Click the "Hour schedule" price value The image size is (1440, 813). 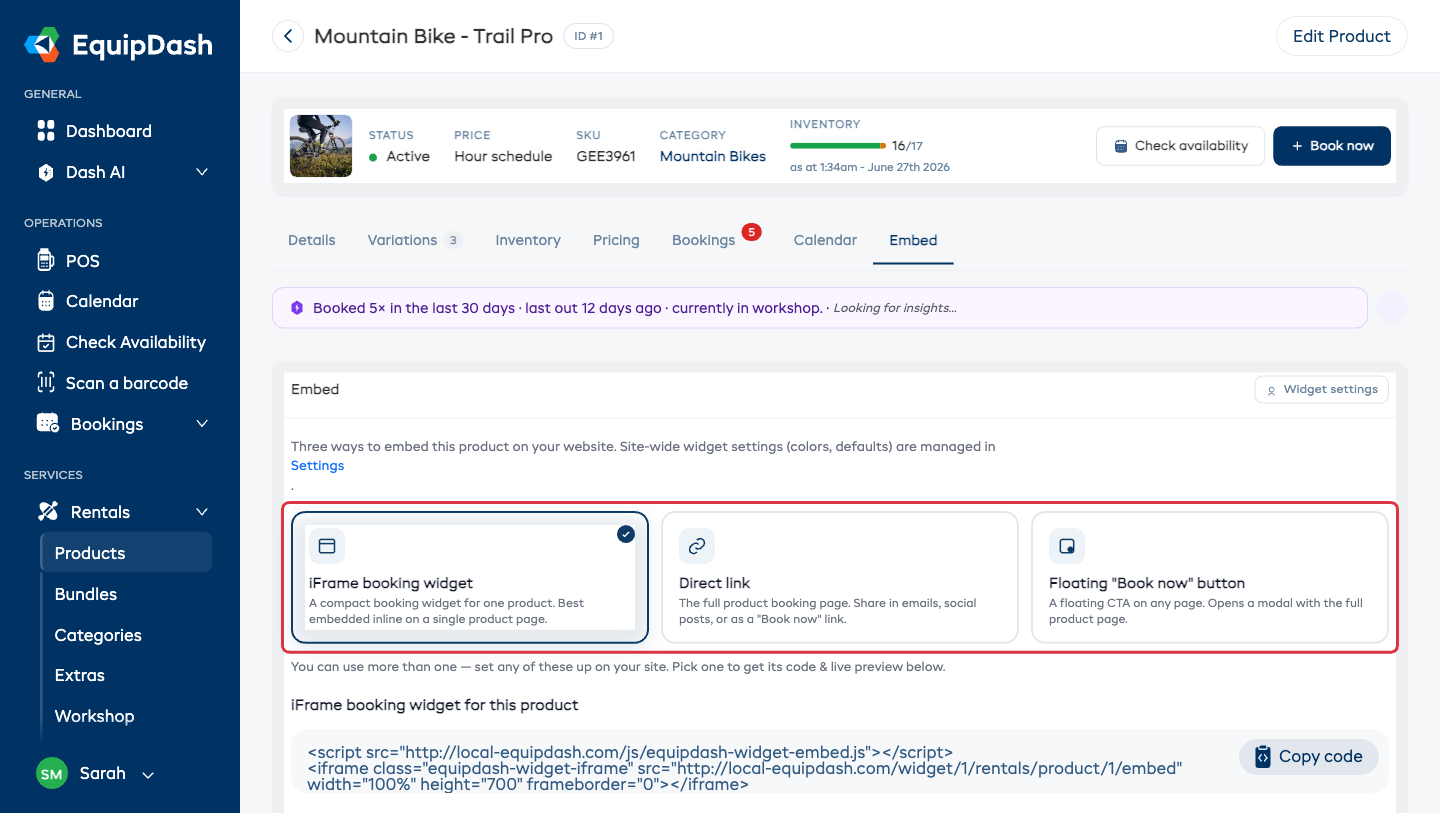point(503,156)
